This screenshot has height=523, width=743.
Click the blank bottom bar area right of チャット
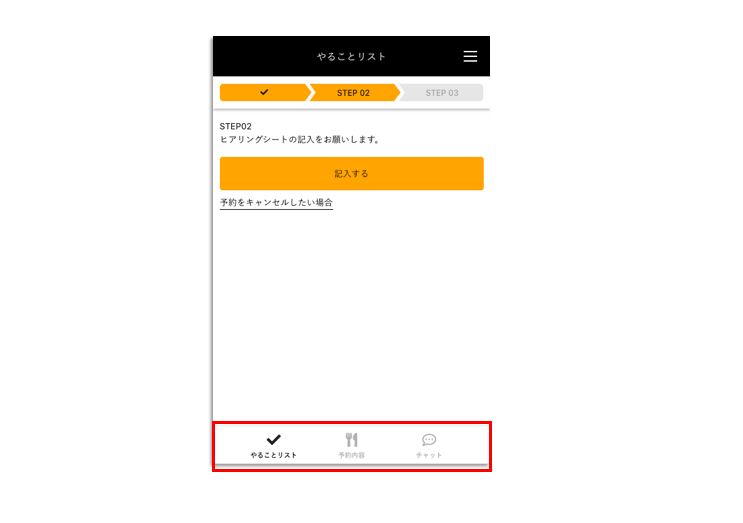(467, 445)
